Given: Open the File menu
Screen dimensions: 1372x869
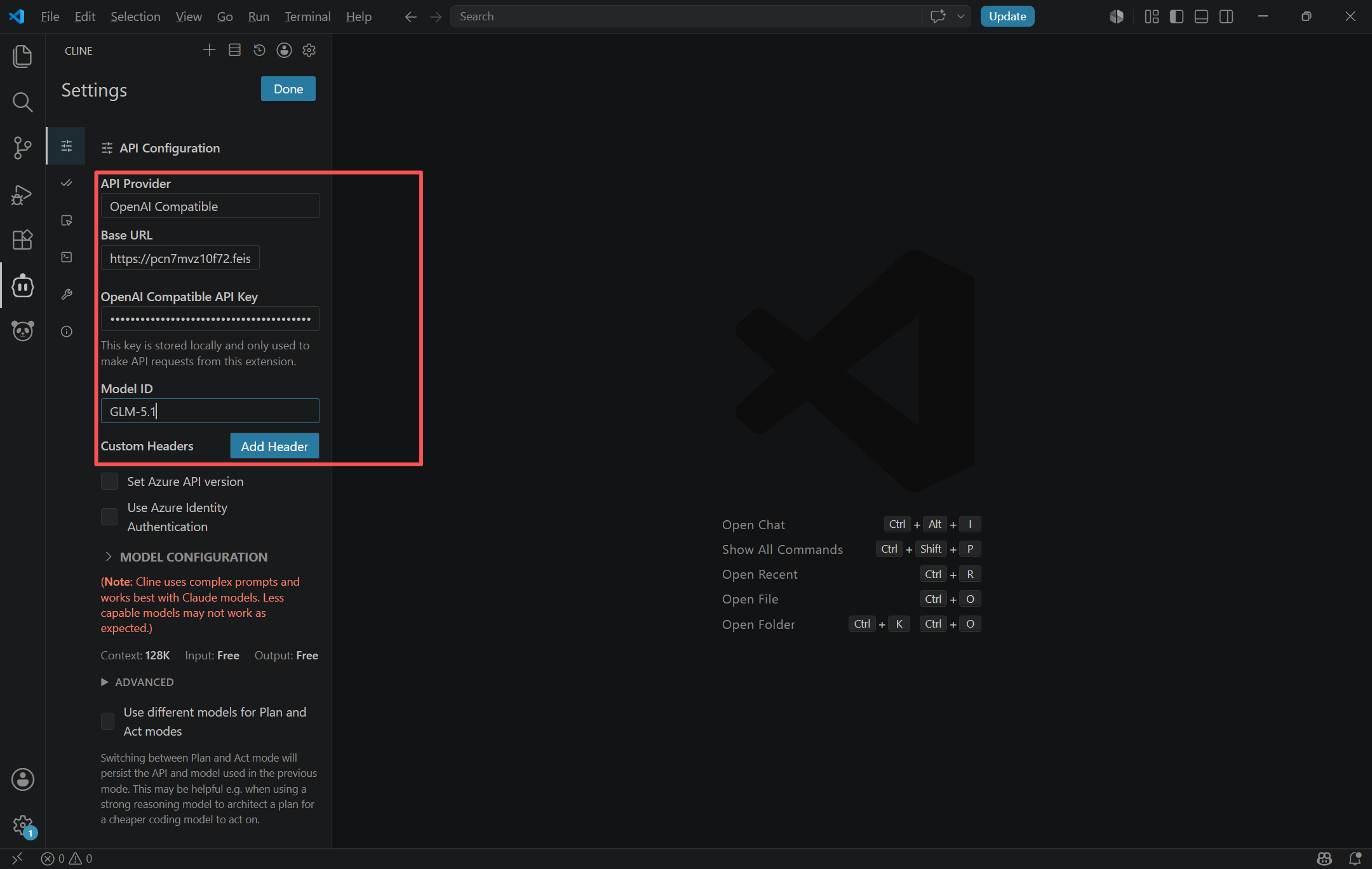Looking at the screenshot, I should click(50, 17).
